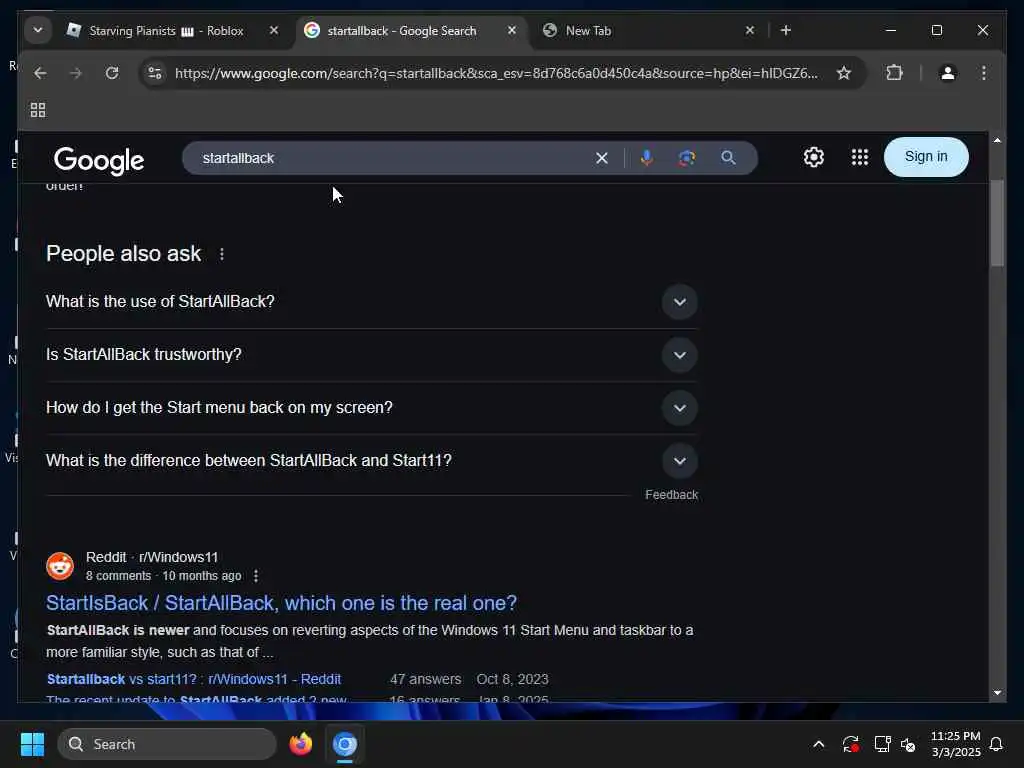View site information icon in address bar
Image resolution: width=1024 pixels, height=768 pixels.
click(155, 73)
